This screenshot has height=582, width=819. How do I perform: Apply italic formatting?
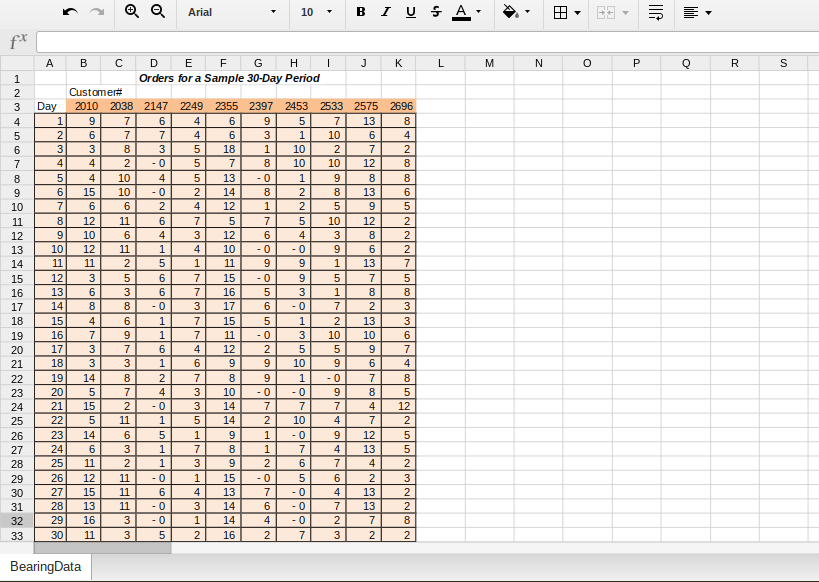(384, 13)
